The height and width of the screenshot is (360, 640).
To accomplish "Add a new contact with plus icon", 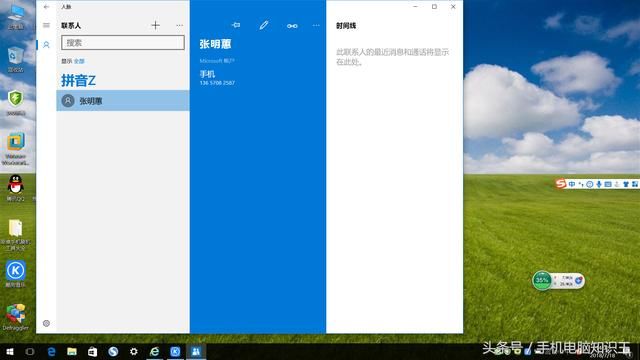I will click(x=156, y=25).
